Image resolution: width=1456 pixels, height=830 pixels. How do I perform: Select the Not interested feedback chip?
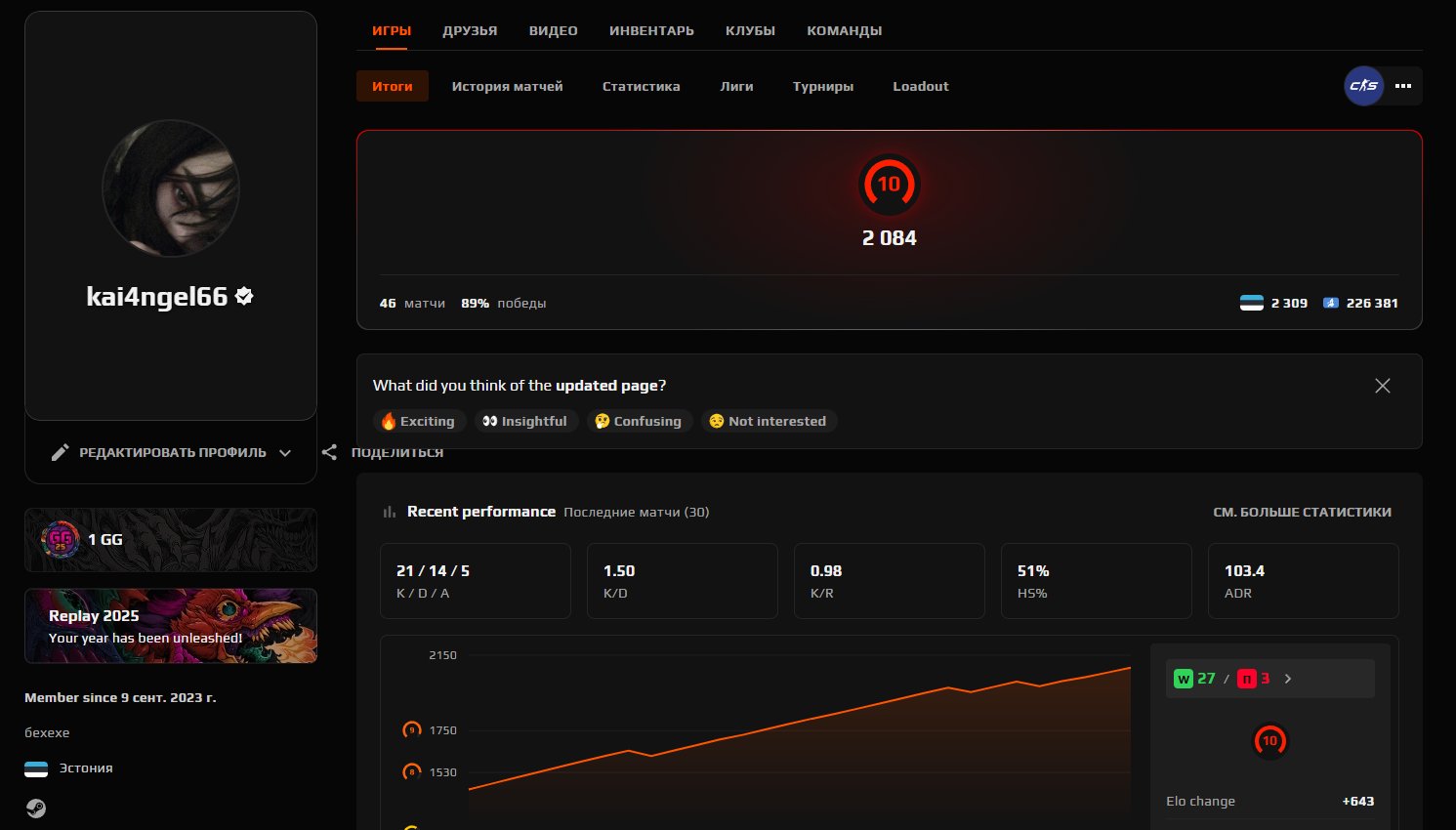click(769, 421)
